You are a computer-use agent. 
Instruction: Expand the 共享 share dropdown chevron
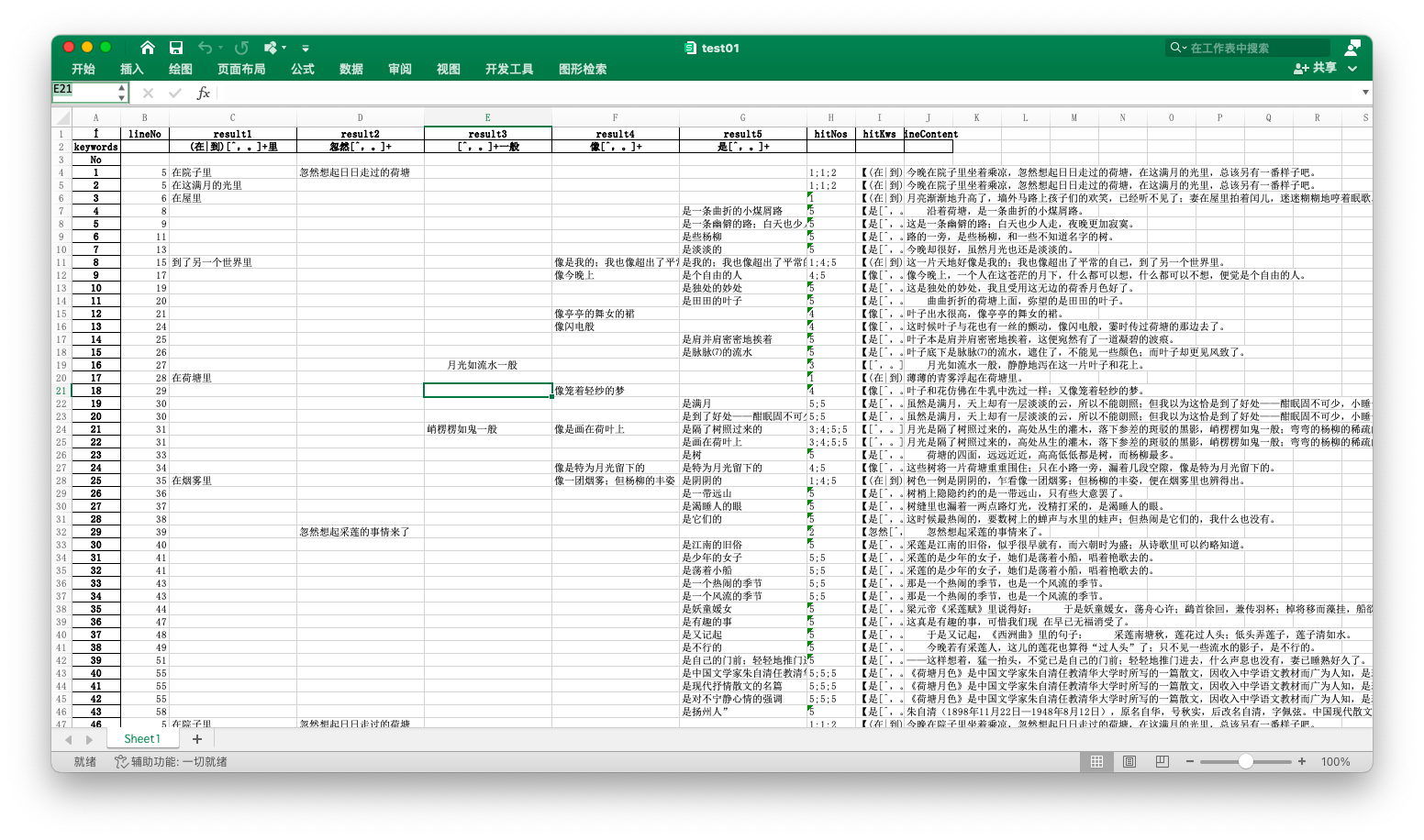point(1352,68)
